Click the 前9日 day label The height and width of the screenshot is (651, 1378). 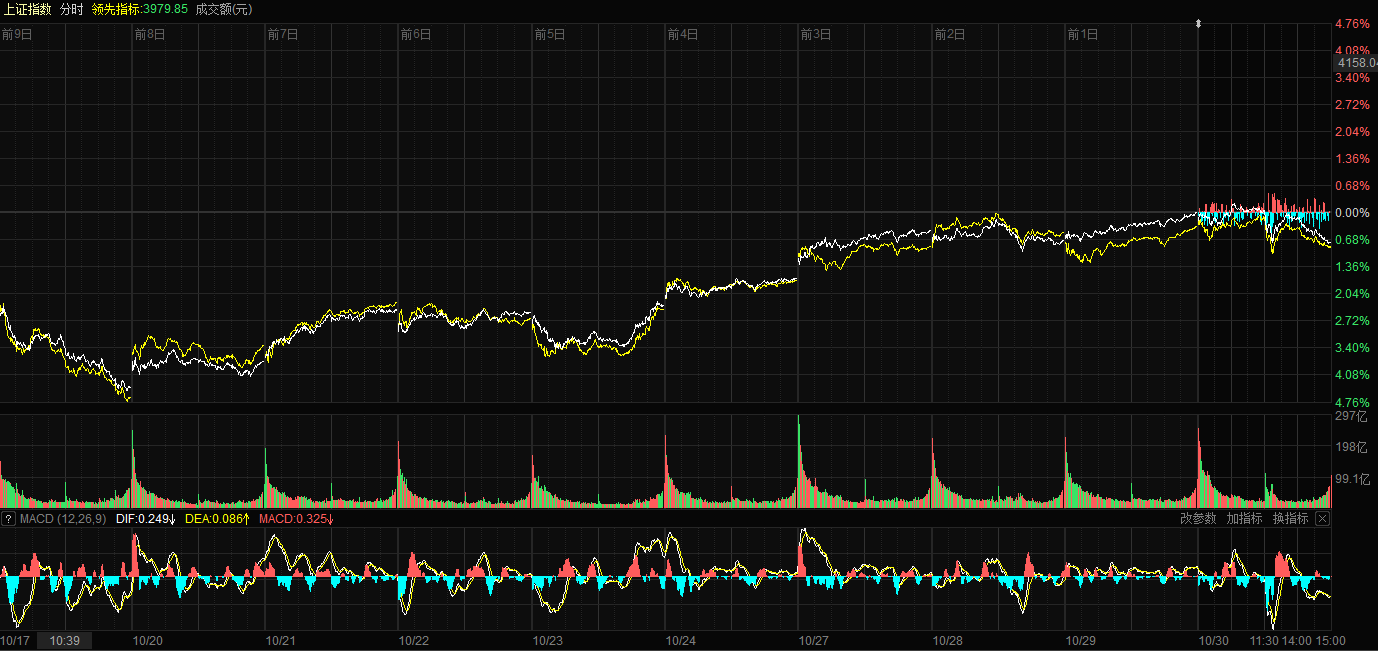(x=17, y=34)
